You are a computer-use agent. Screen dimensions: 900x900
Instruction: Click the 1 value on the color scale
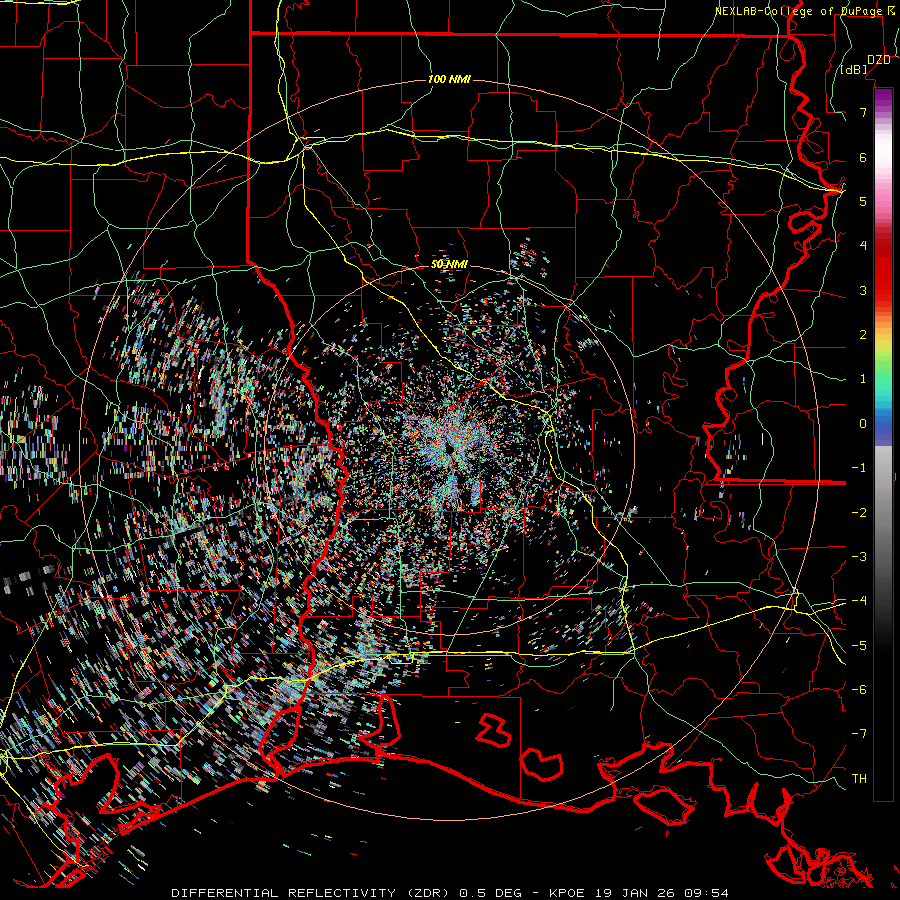pyautogui.click(x=863, y=379)
